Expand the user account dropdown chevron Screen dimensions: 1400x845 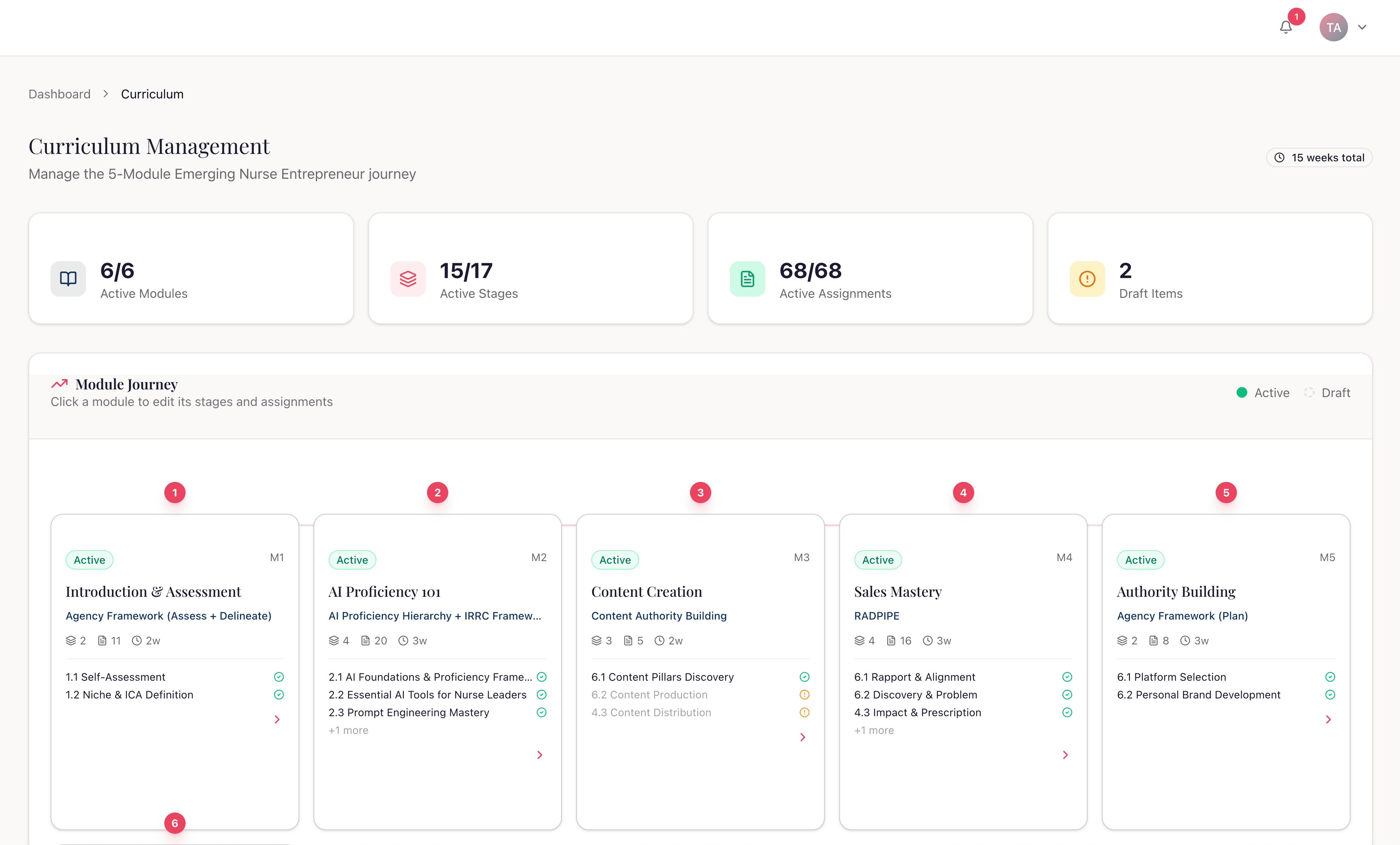tap(1362, 27)
